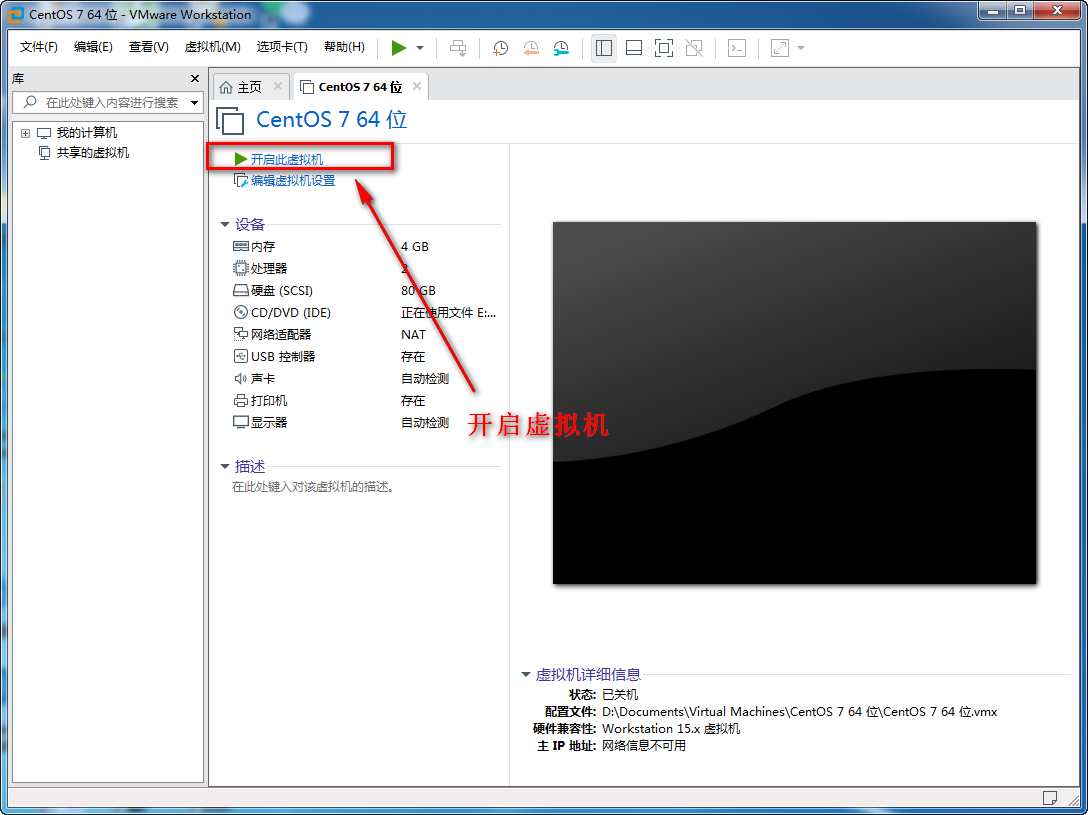Click the CD/DVD (IDE) device row
Screen dimensions: 1088x815
coord(364,313)
